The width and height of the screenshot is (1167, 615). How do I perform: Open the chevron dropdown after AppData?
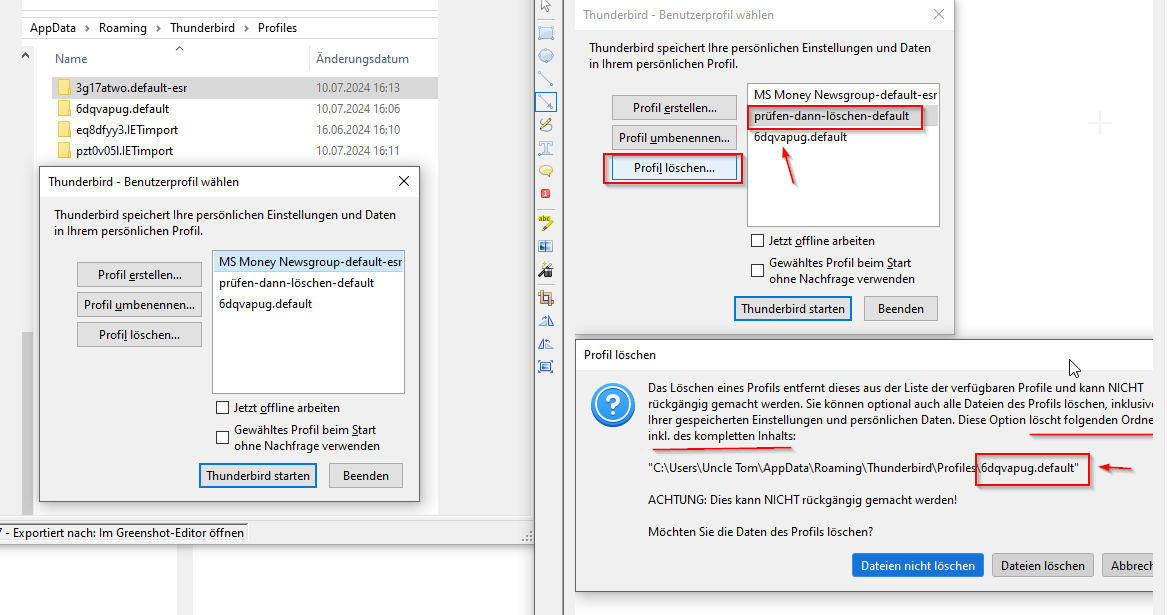(86, 28)
